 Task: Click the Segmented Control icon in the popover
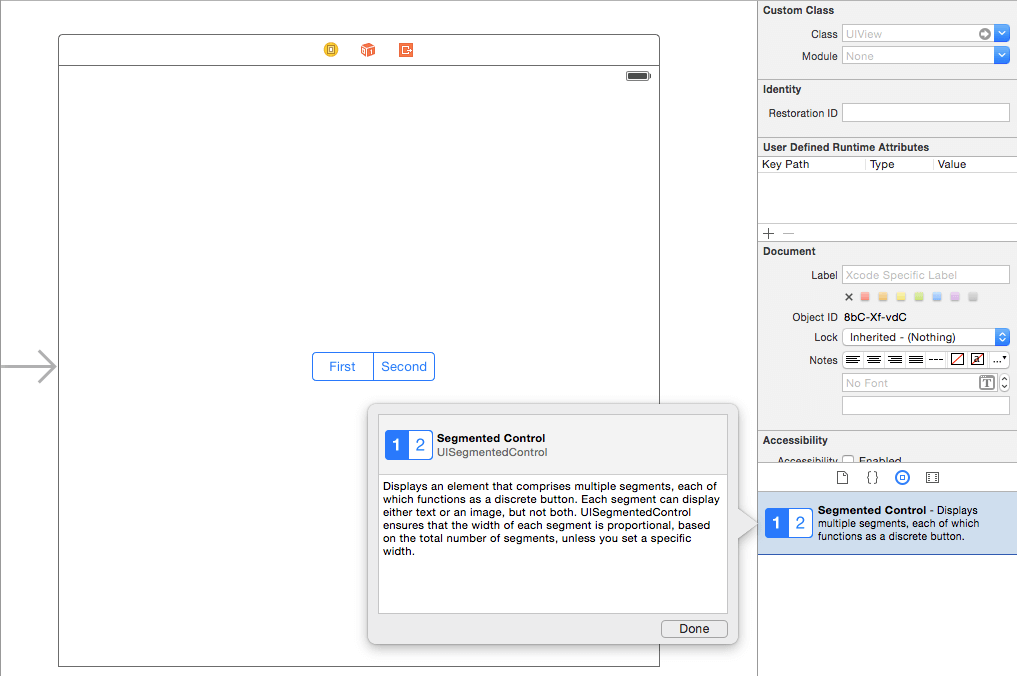click(x=409, y=445)
